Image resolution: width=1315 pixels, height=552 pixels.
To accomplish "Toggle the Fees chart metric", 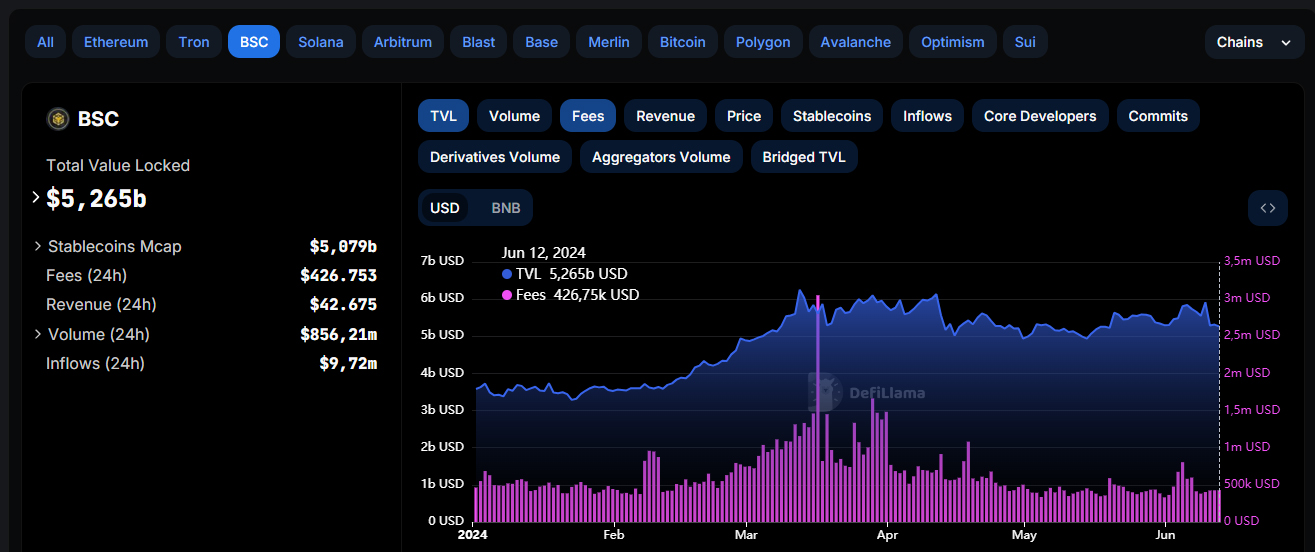I will pyautogui.click(x=588, y=116).
